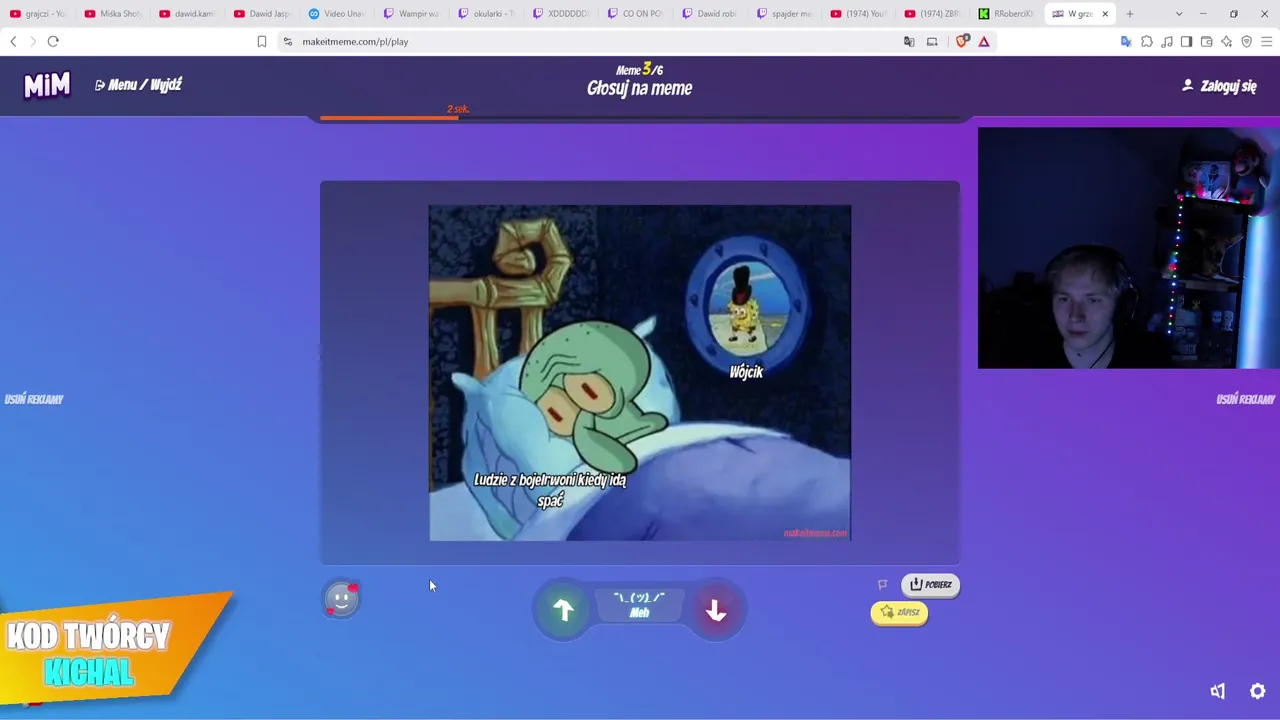
Task: Click the Meme 3/6 counter text
Action: tap(640, 69)
